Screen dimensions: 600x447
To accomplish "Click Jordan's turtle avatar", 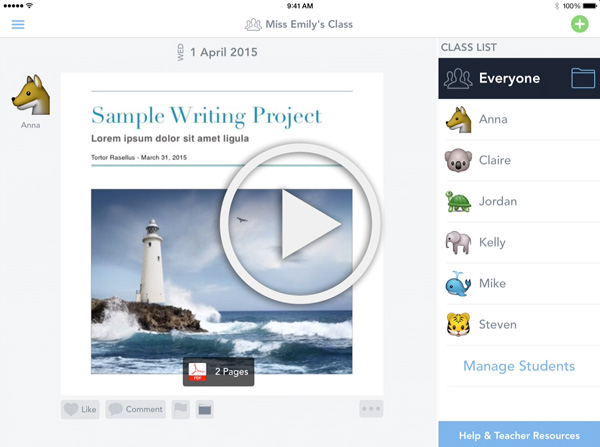I will (458, 201).
